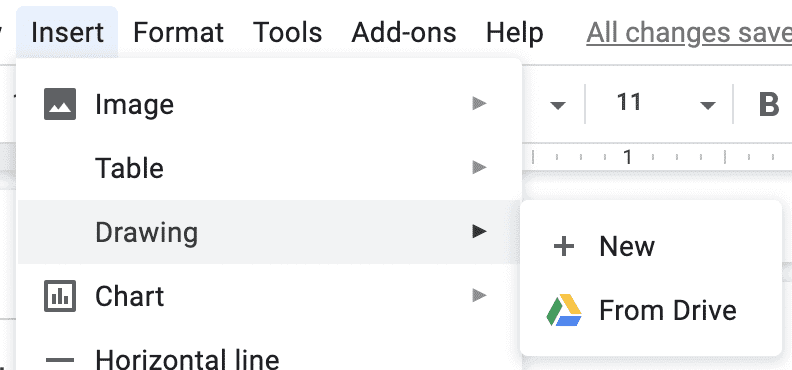Open the font dropdown arrow left of size
Screen dimensions: 792x370
pos(558,105)
